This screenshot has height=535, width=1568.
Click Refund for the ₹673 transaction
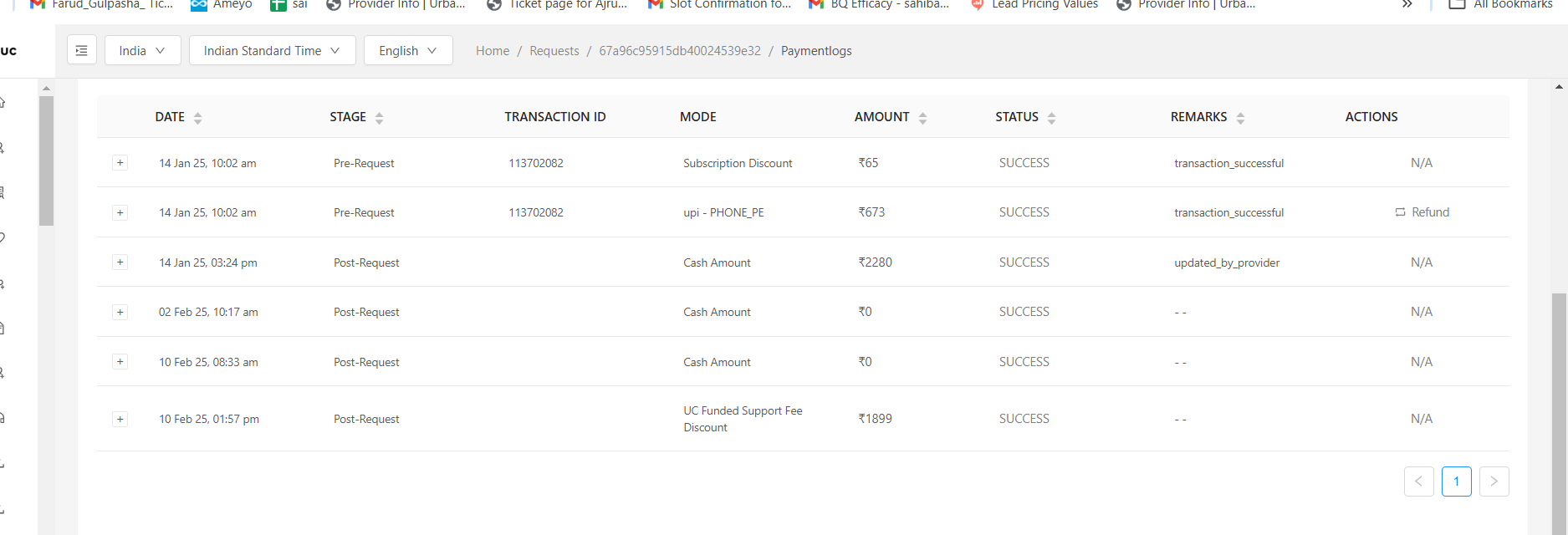[1422, 212]
